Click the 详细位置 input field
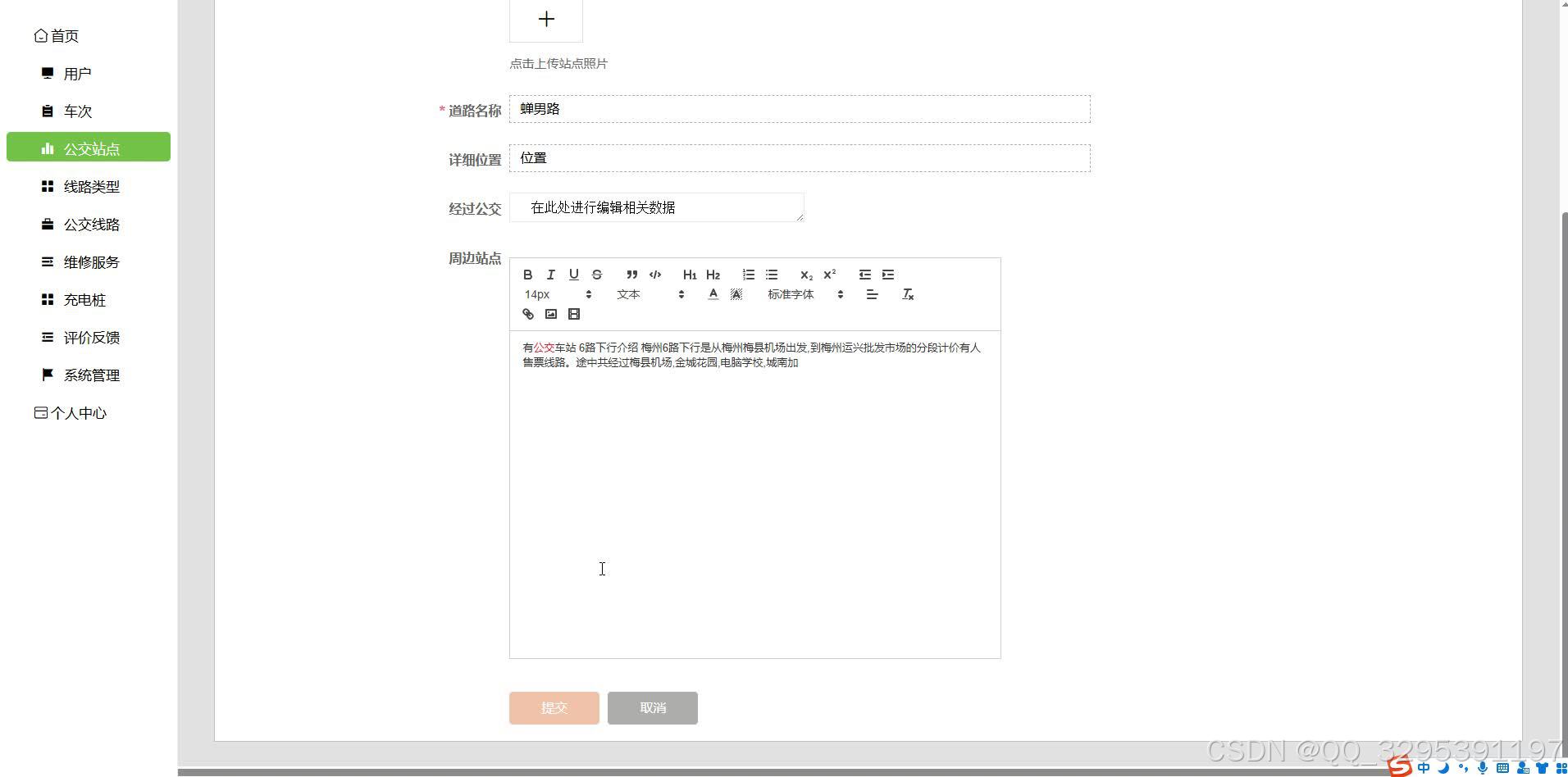 click(800, 158)
